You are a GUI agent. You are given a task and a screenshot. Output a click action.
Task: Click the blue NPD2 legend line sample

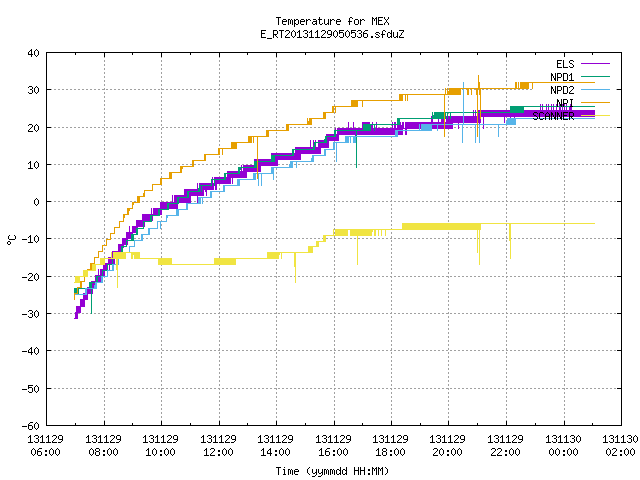(x=595, y=89)
